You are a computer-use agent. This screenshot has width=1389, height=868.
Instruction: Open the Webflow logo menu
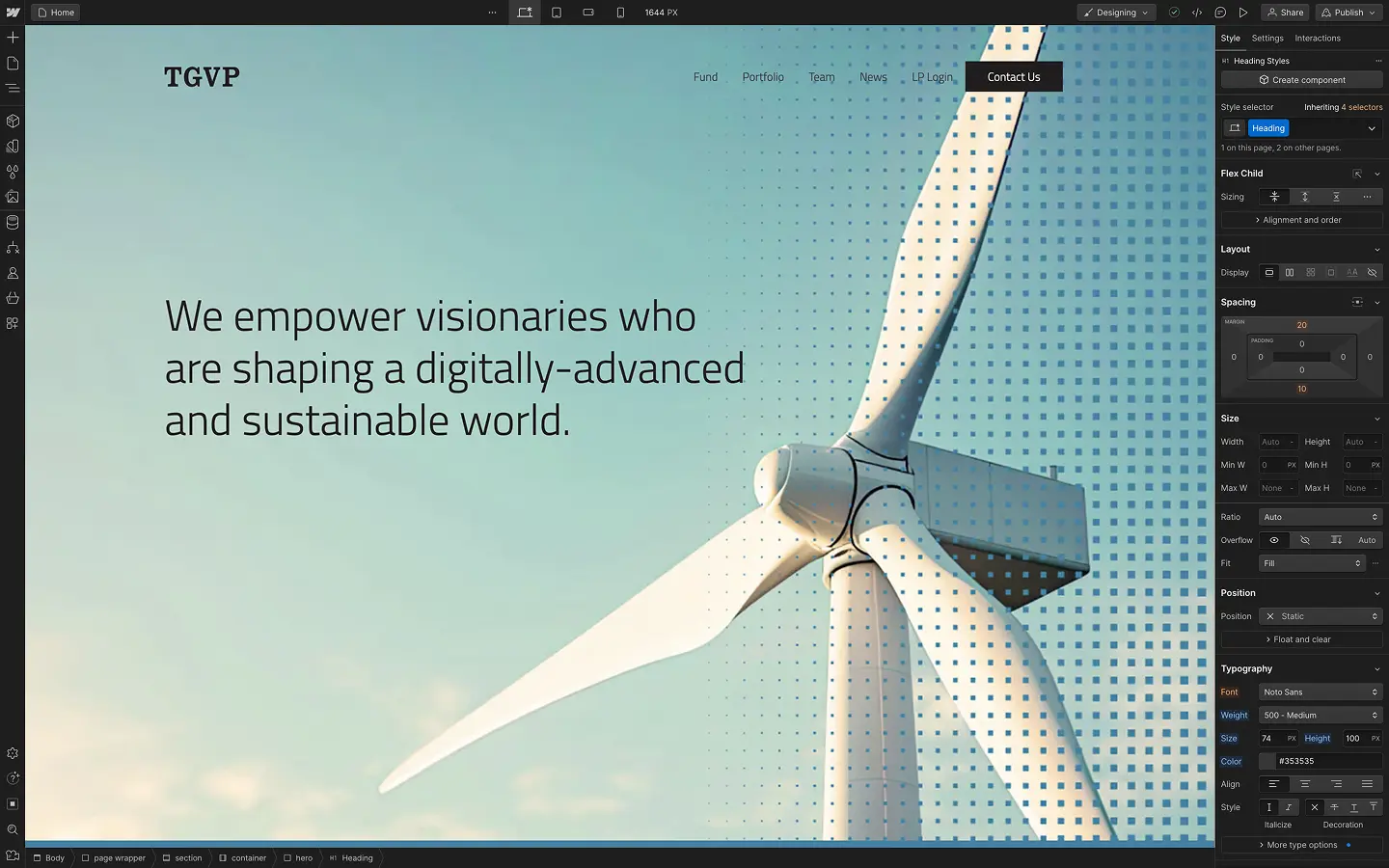(x=13, y=13)
